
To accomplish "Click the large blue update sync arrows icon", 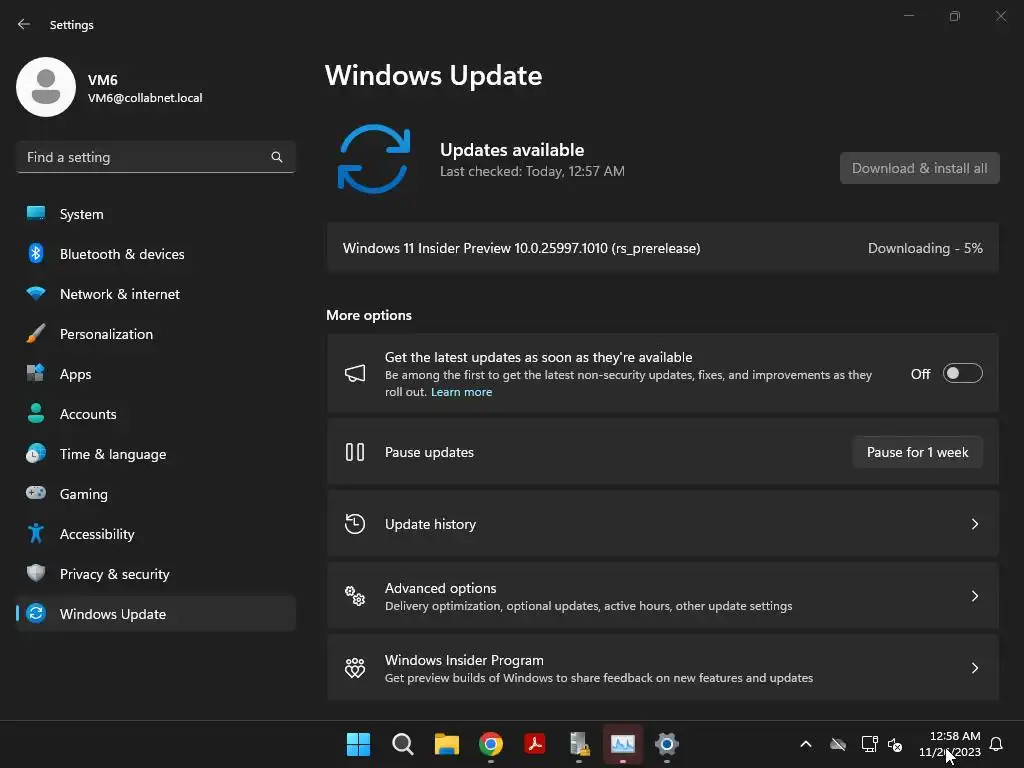I will pos(374,159).
